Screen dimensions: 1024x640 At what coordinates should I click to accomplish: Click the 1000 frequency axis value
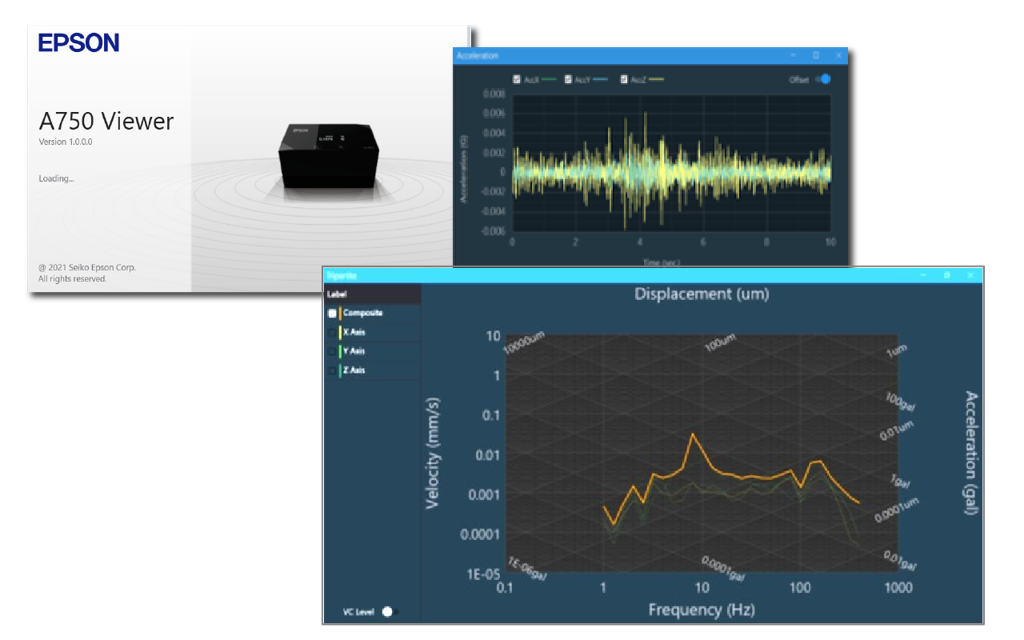(x=899, y=588)
